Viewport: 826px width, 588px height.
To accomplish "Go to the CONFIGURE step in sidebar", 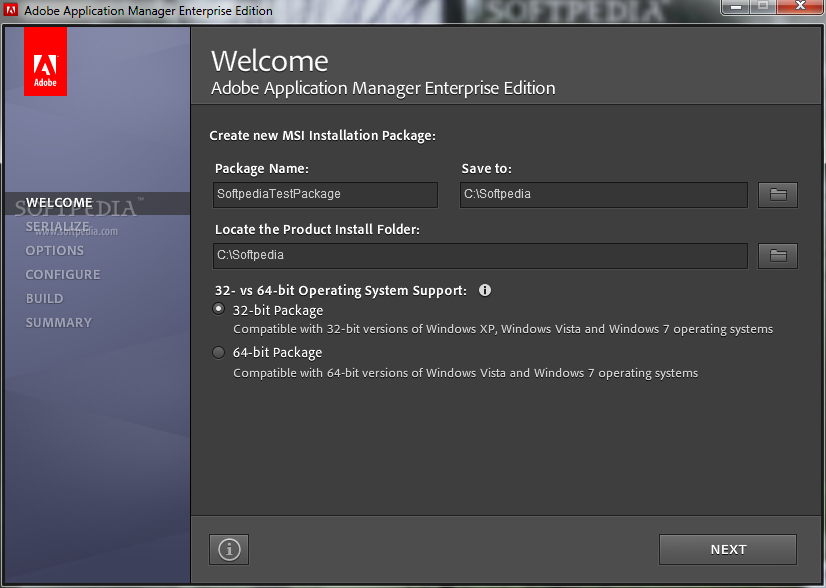I will click(63, 275).
